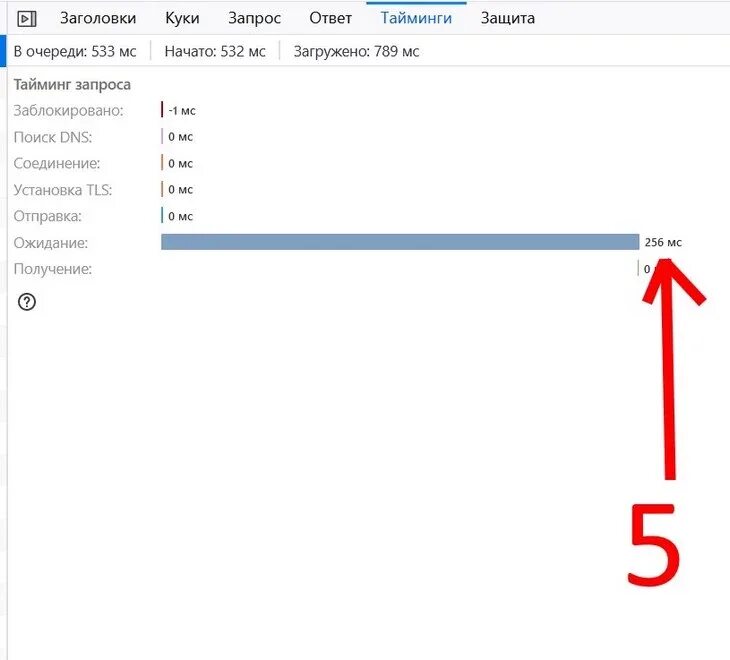
Task: Select the Запрос tab
Action: tap(254, 18)
